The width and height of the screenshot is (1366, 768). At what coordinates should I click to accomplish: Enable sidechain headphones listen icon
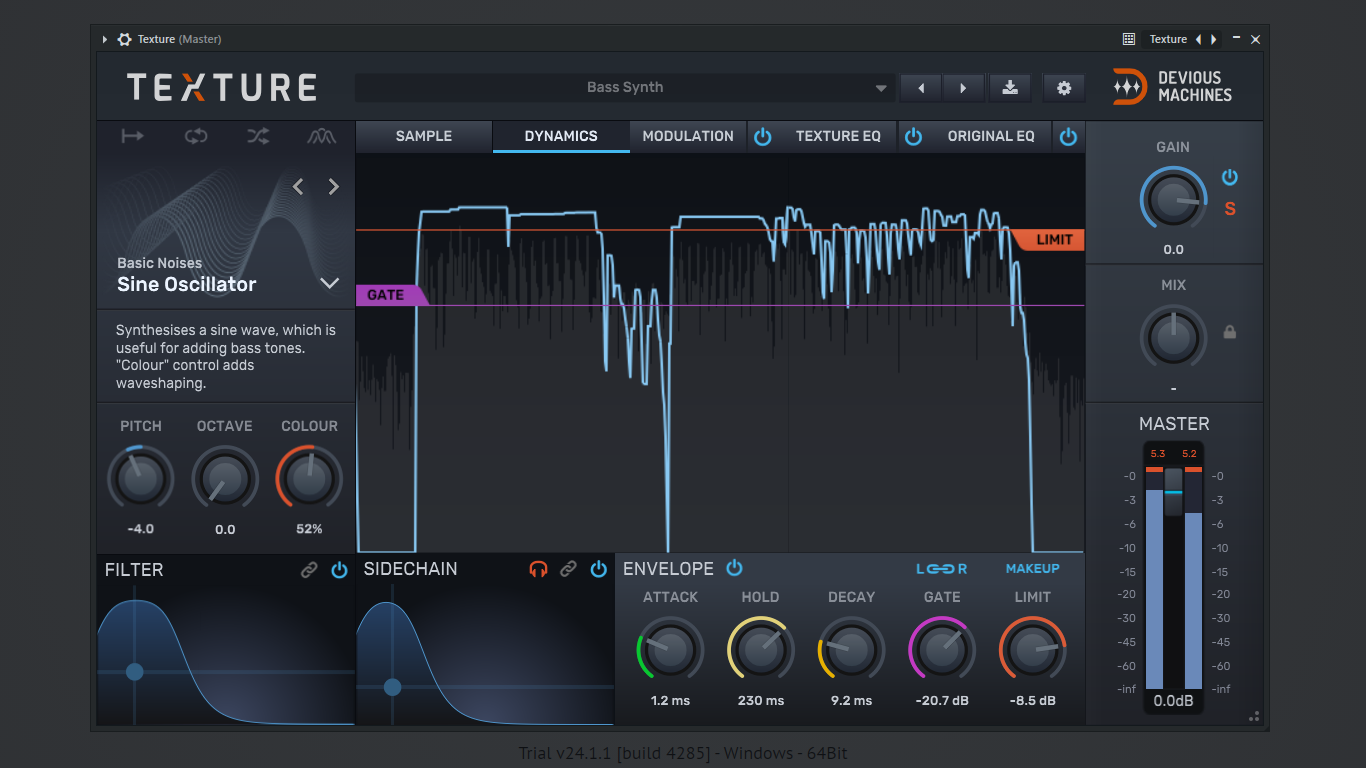pyautogui.click(x=538, y=569)
